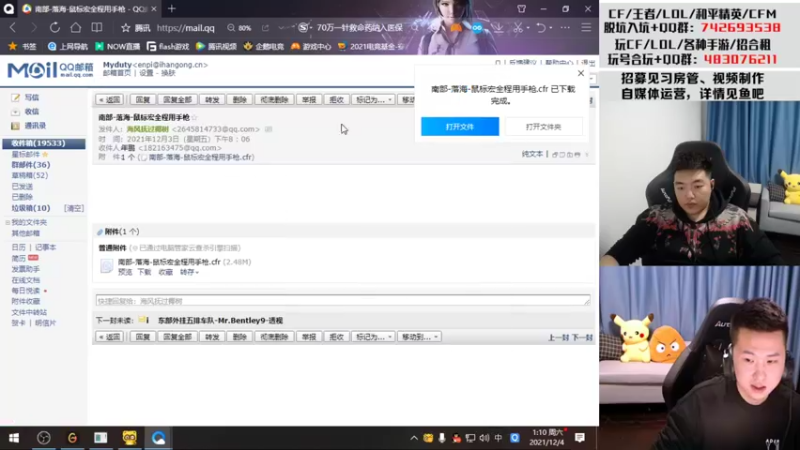Open the 草稿箱(52) drafts folder
Screen dimensions: 800x450
coord(30,175)
